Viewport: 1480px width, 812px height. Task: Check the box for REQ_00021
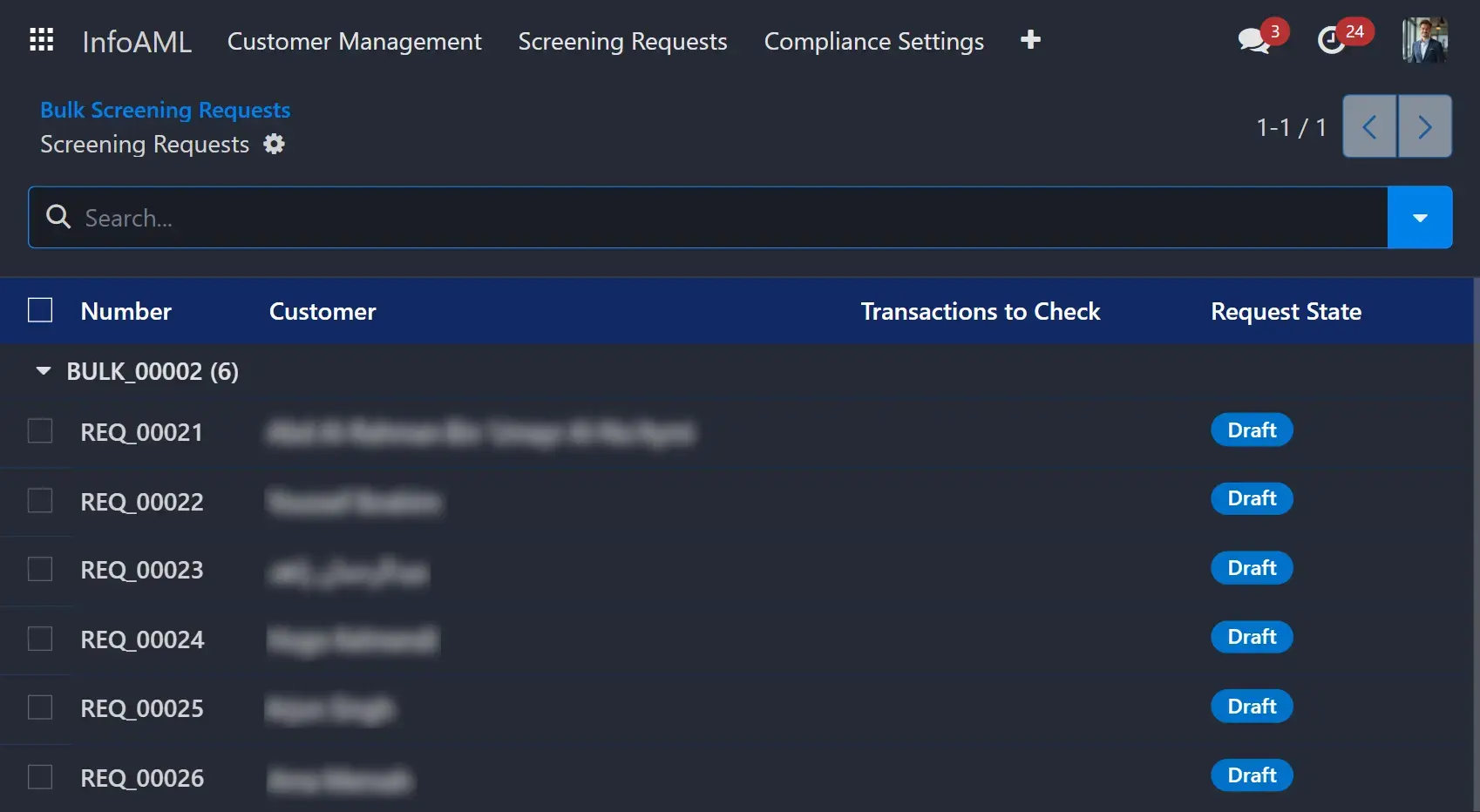coord(40,430)
